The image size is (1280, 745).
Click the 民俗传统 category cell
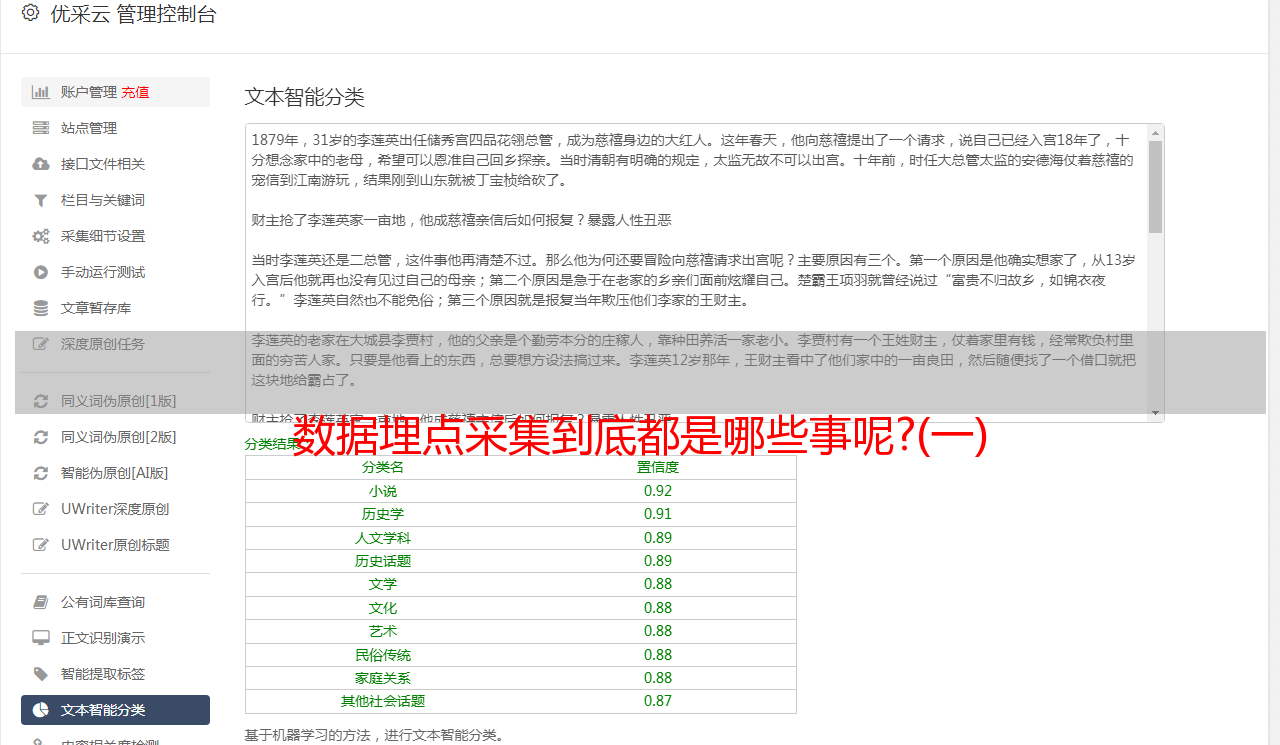383,655
